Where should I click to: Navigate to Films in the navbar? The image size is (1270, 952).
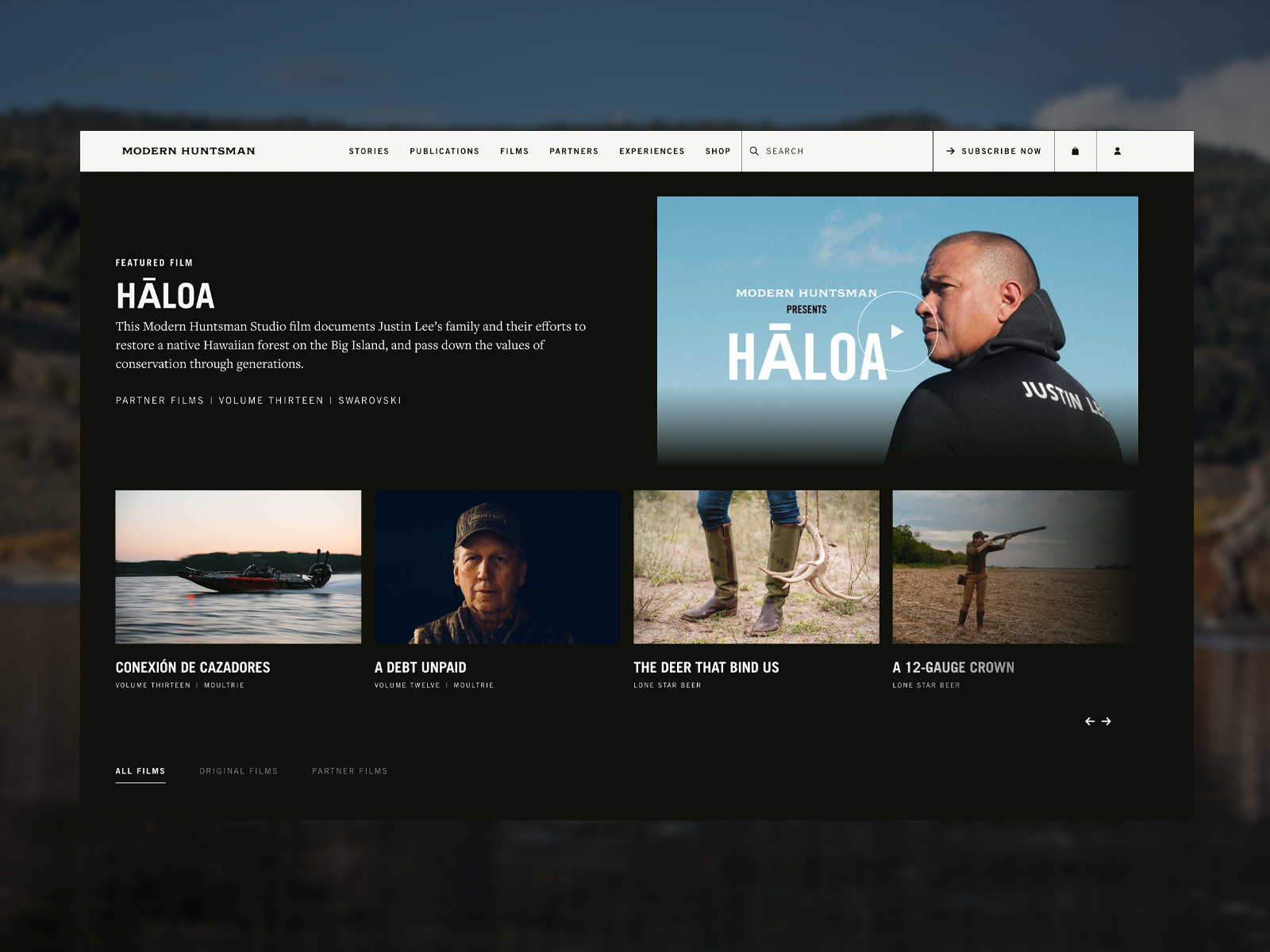[514, 151]
